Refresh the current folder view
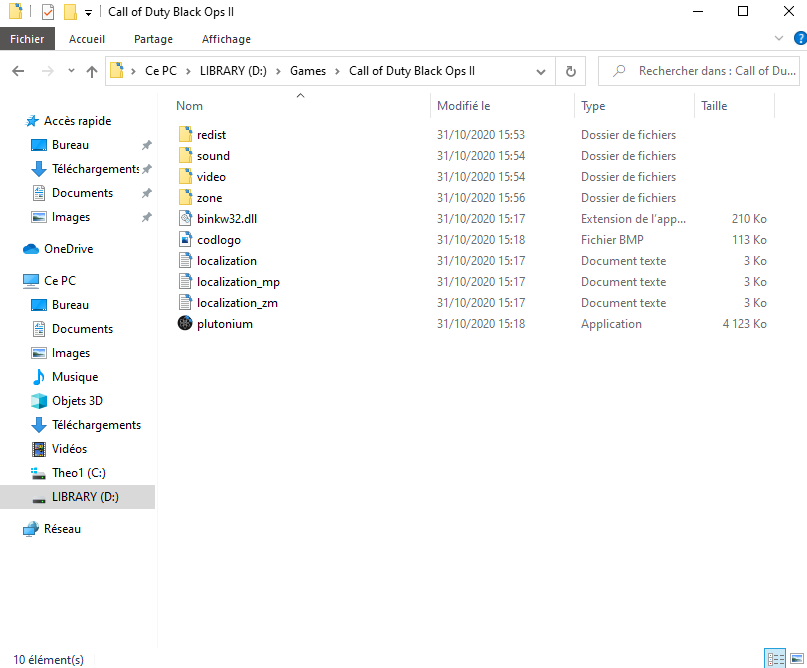This screenshot has width=807, height=668. pyautogui.click(x=570, y=71)
